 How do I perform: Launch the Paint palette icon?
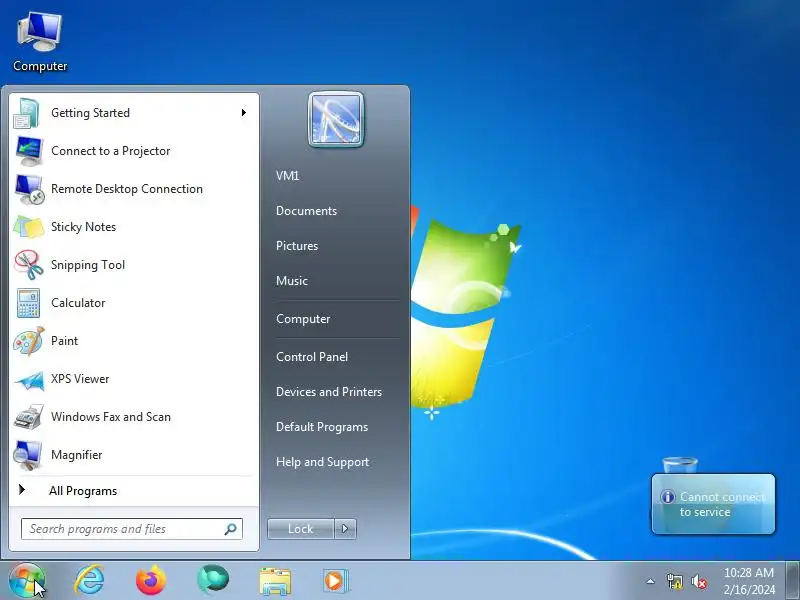[29, 341]
